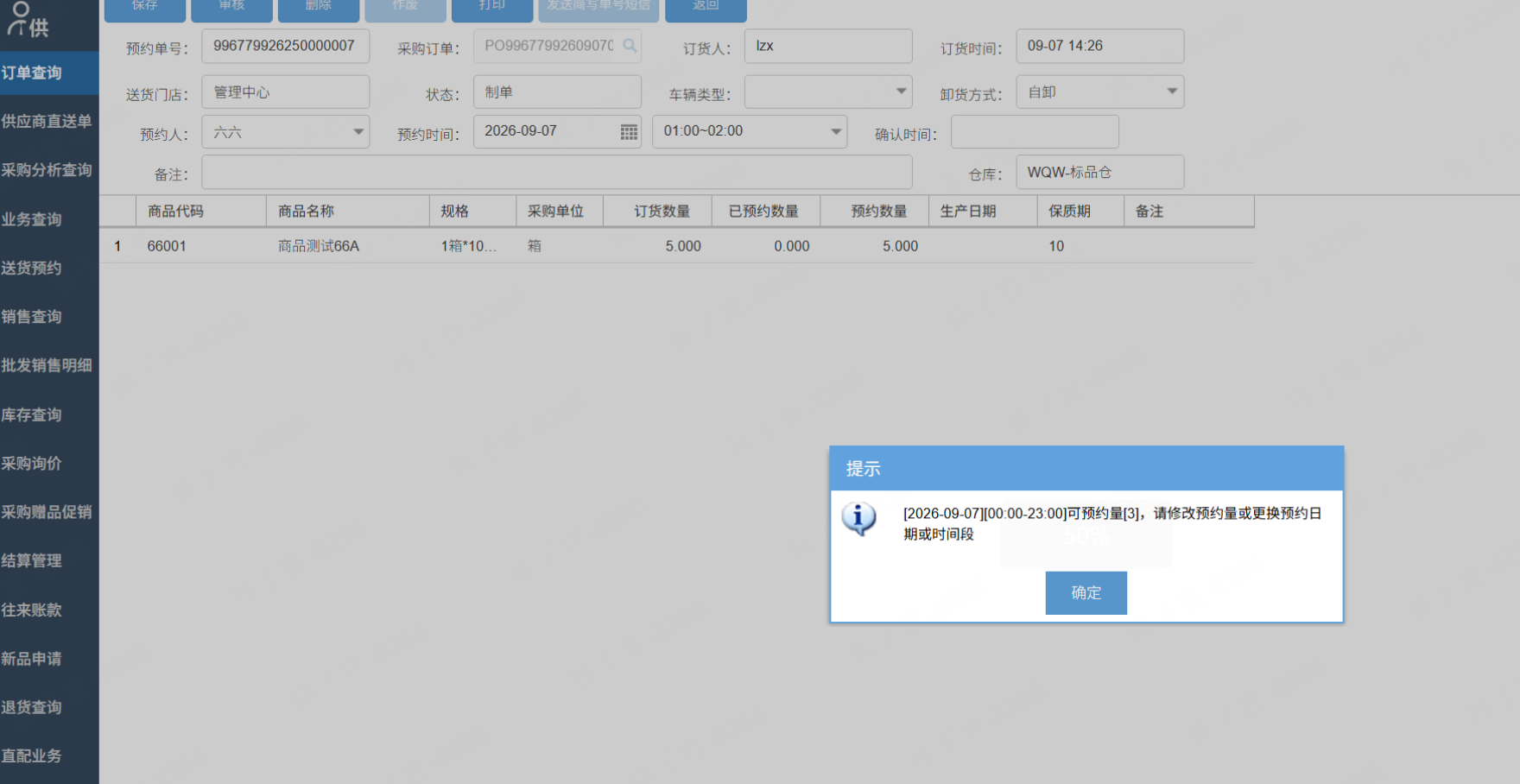Open the 卸货方式 dropdown showing 自卸
1520x784 pixels.
click(1172, 92)
